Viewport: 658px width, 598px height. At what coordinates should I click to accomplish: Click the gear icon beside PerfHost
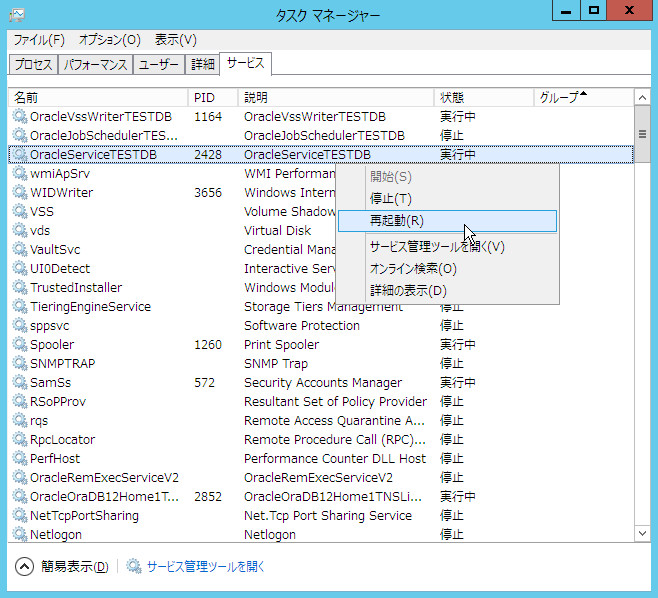20,458
